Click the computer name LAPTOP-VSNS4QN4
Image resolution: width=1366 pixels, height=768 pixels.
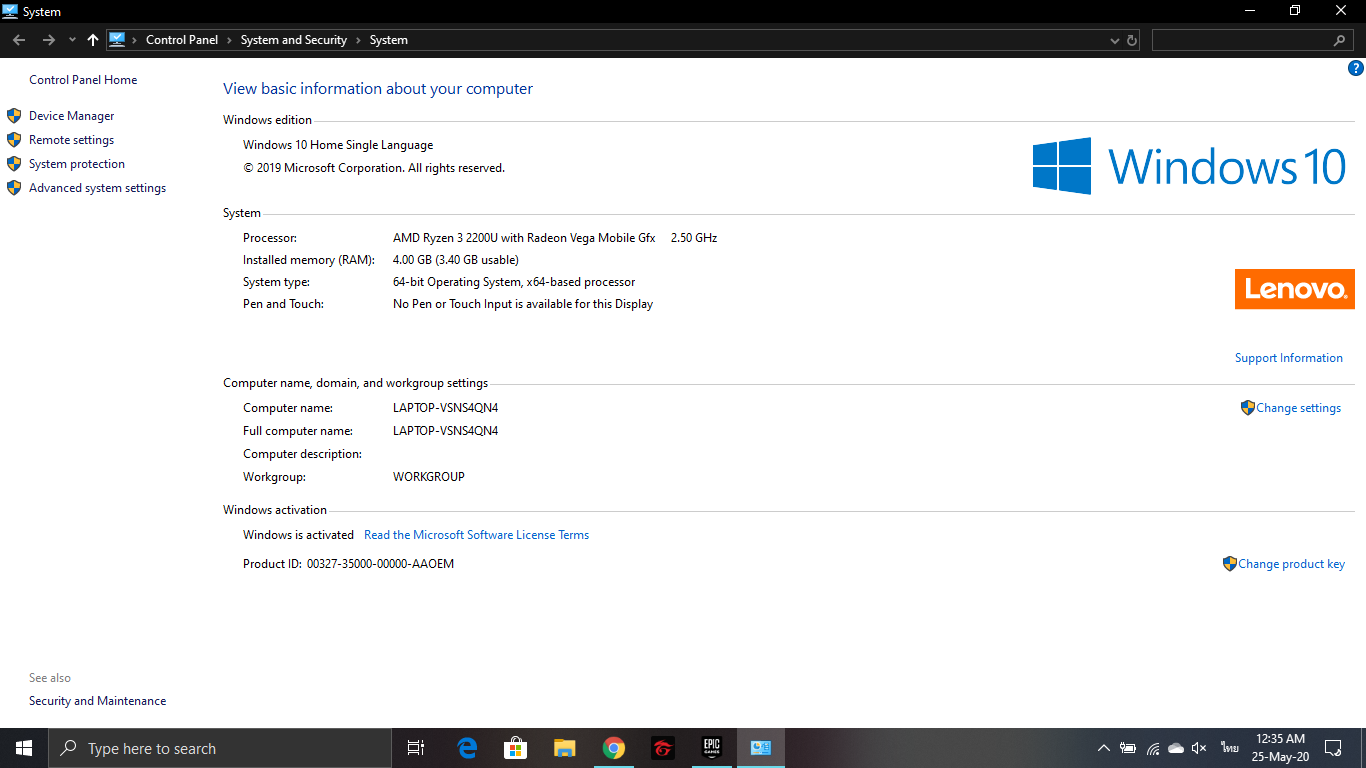[446, 408]
